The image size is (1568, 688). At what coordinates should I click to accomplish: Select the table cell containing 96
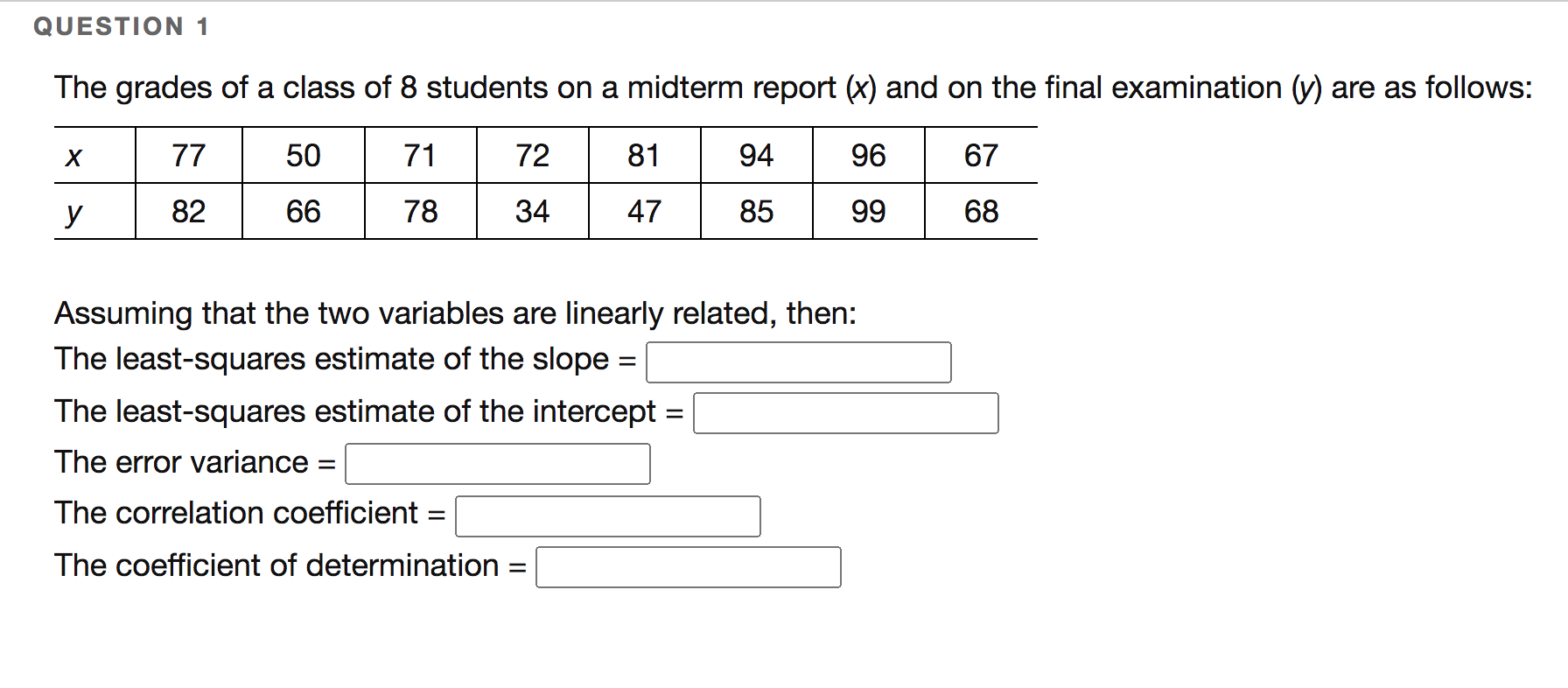(x=868, y=155)
